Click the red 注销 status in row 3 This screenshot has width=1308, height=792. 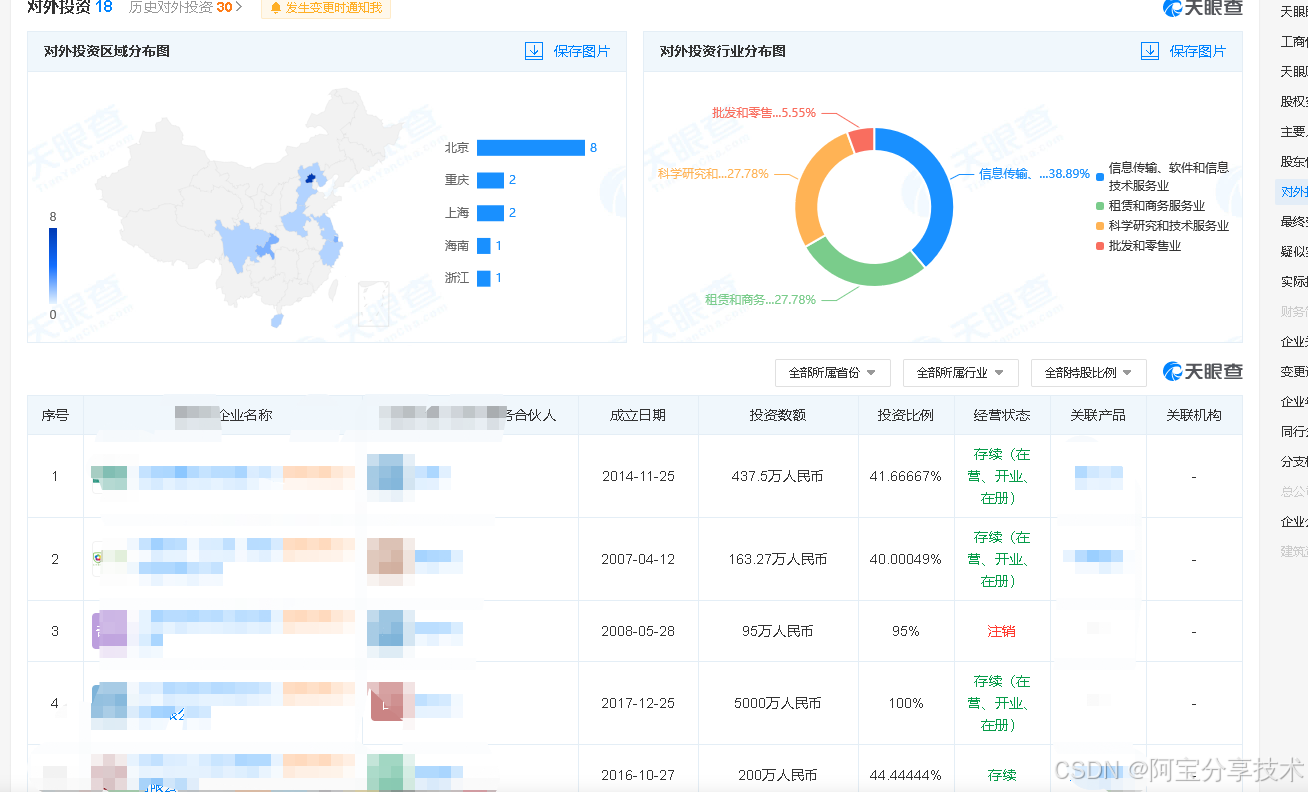[1002, 632]
